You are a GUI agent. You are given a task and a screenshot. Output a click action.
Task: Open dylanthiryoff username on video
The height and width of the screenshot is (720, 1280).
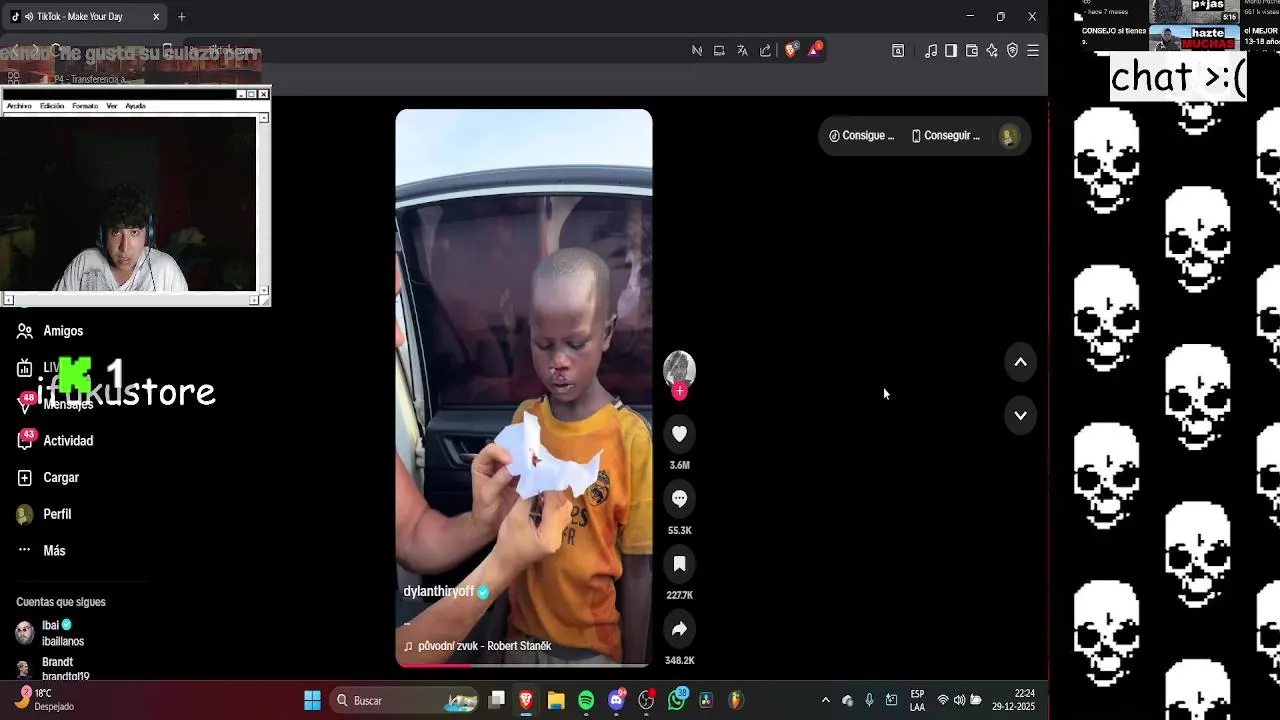(438, 592)
